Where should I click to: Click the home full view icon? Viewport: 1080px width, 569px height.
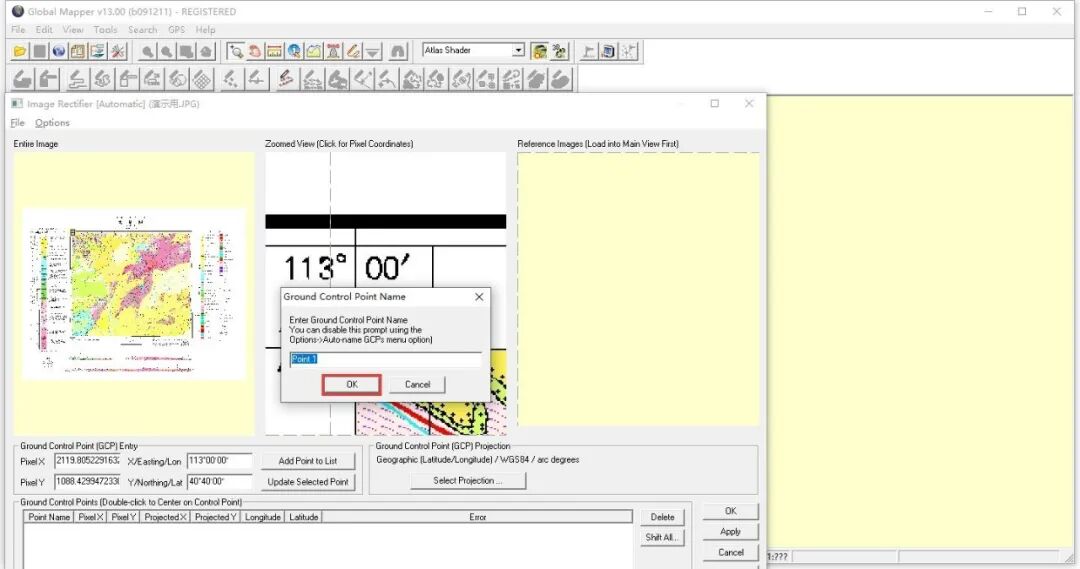[397, 51]
